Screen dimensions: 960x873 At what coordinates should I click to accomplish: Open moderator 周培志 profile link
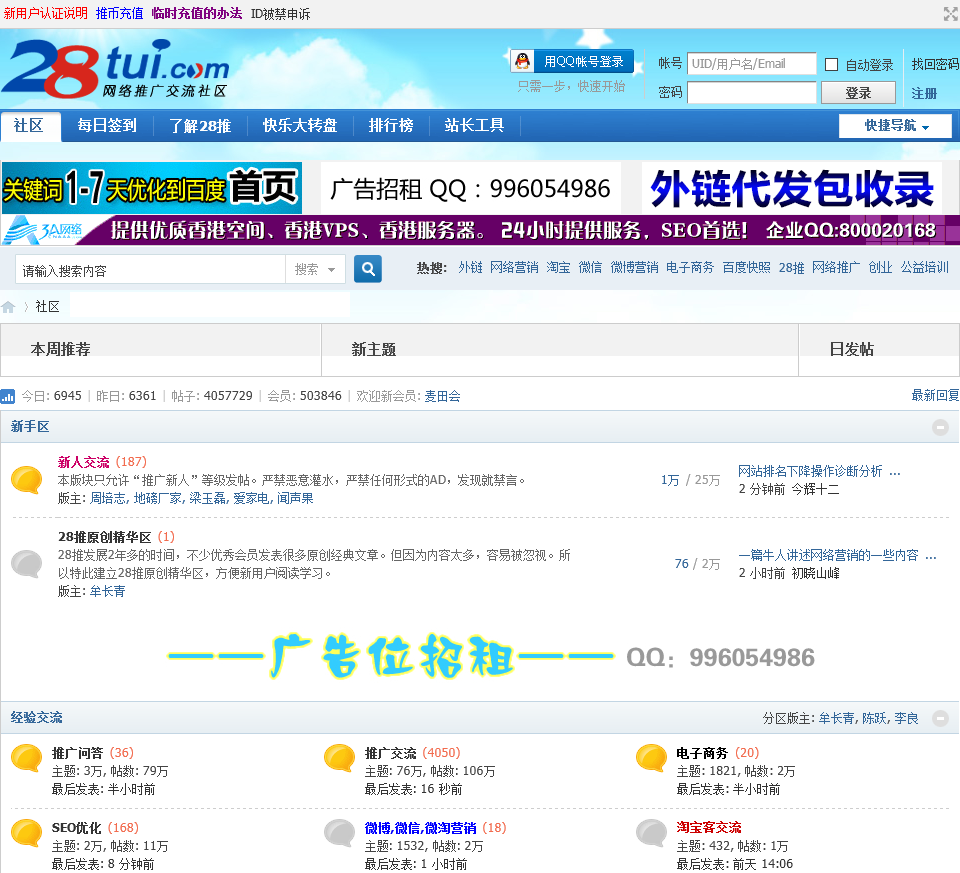108,498
